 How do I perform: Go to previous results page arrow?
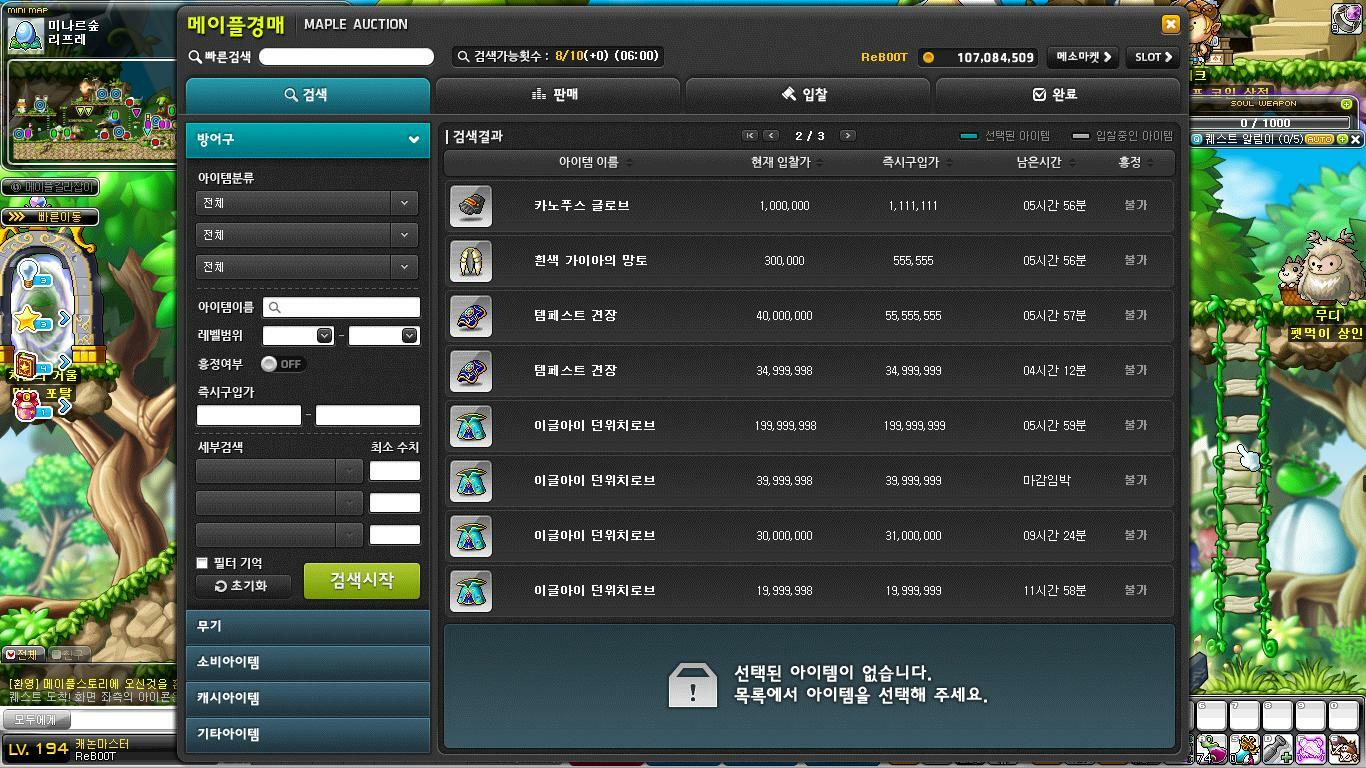(x=771, y=136)
